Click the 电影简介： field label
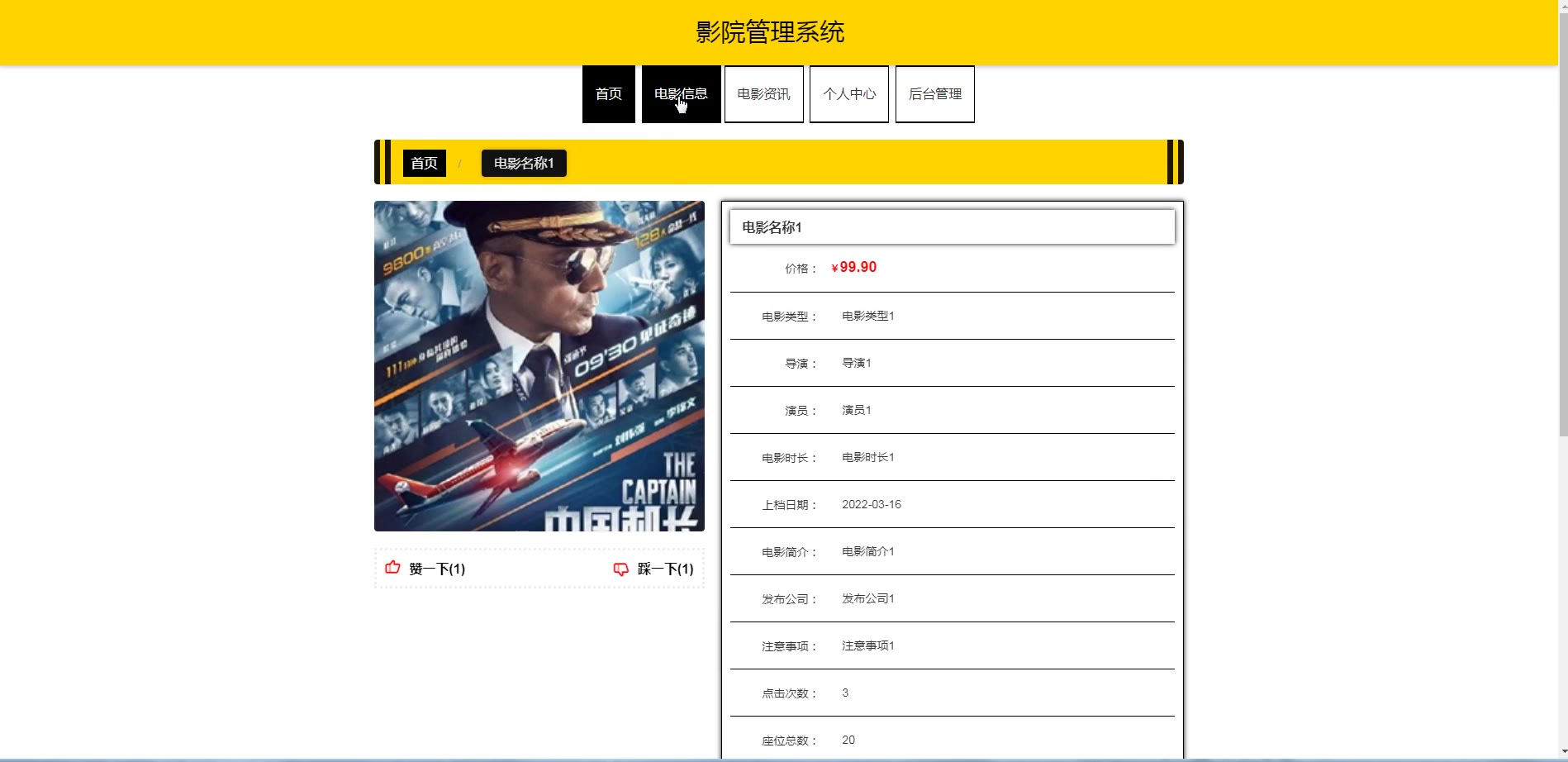 tap(790, 552)
